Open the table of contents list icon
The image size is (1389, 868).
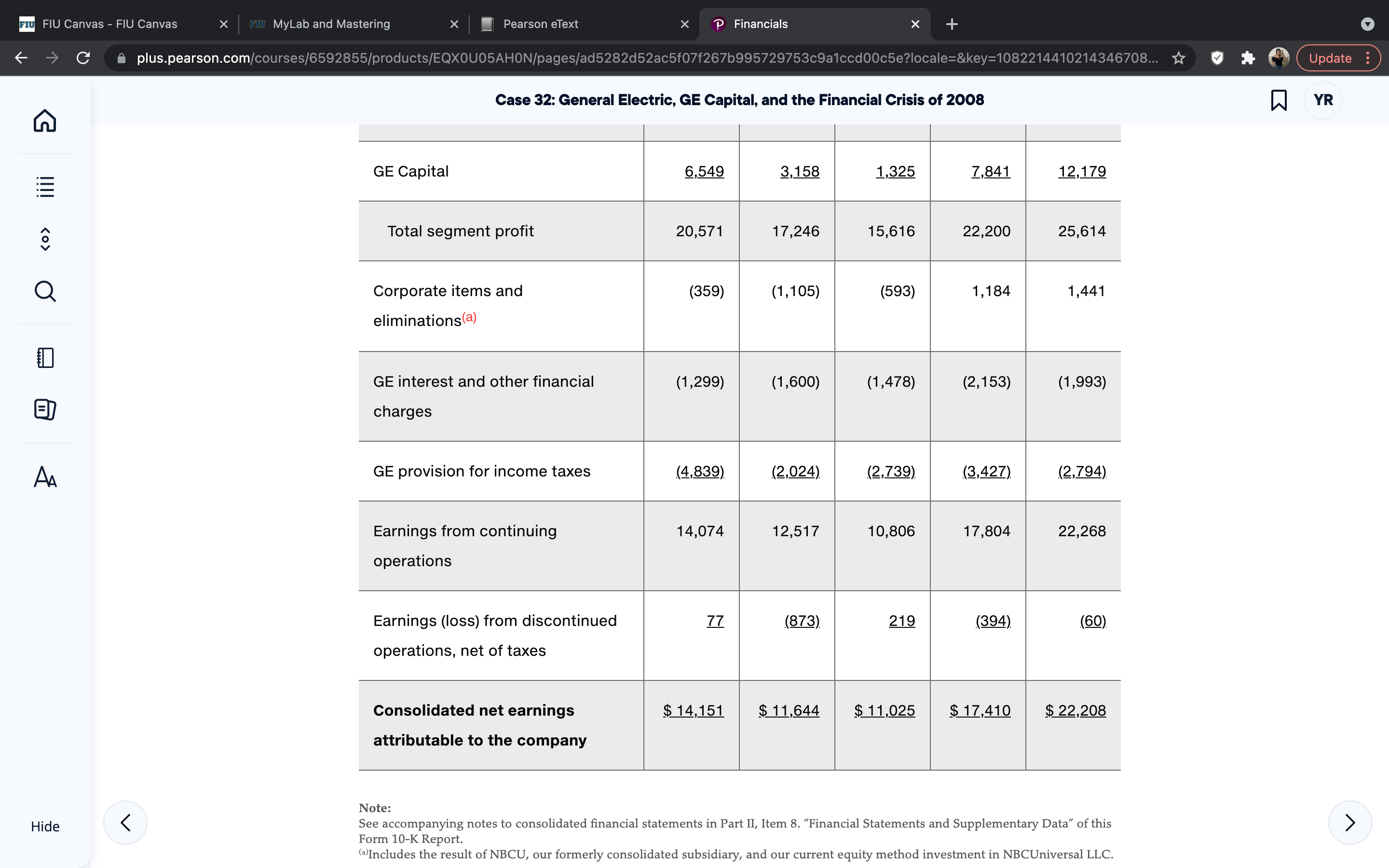pyautogui.click(x=45, y=187)
